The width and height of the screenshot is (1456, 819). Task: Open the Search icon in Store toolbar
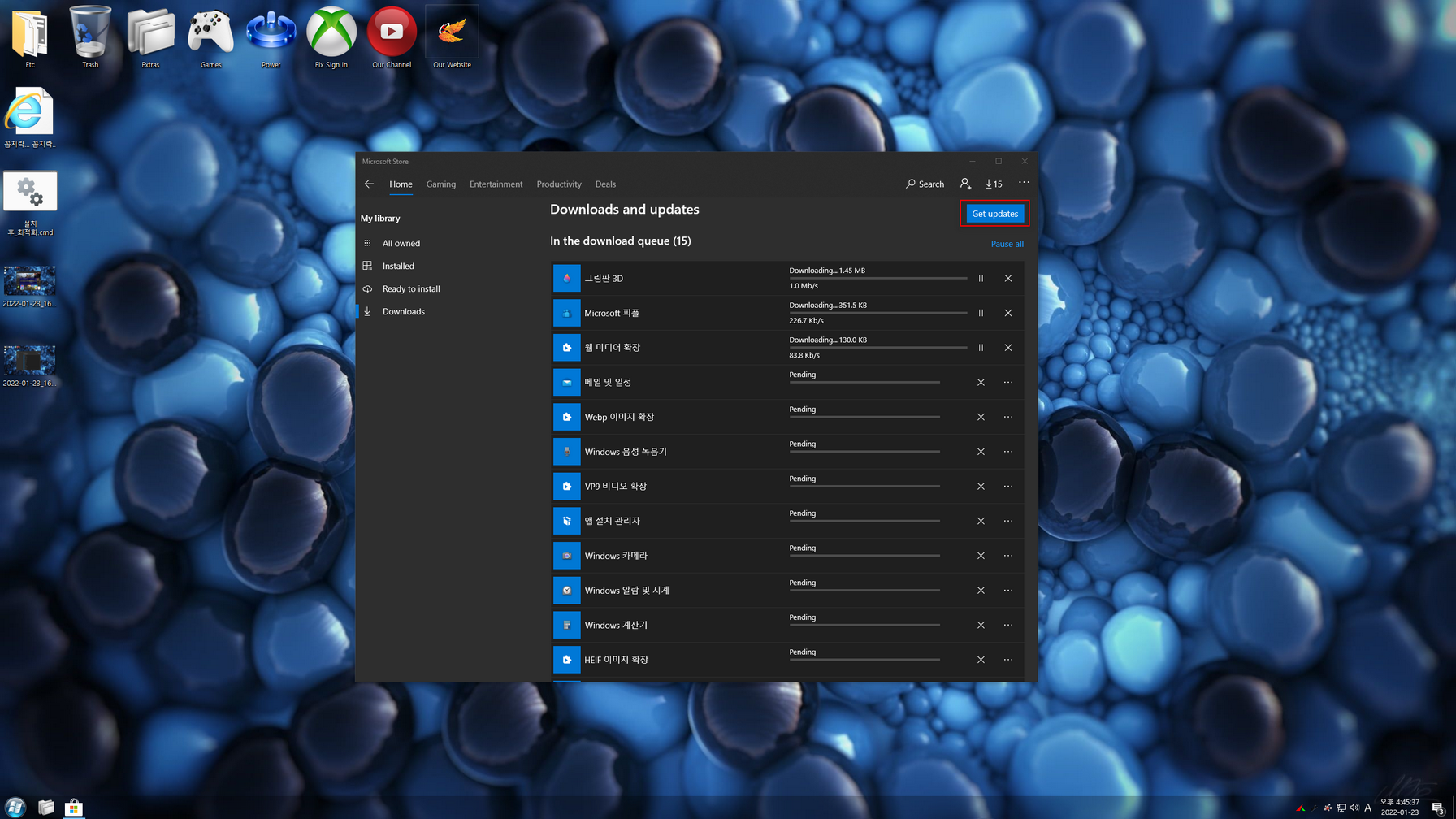(925, 184)
